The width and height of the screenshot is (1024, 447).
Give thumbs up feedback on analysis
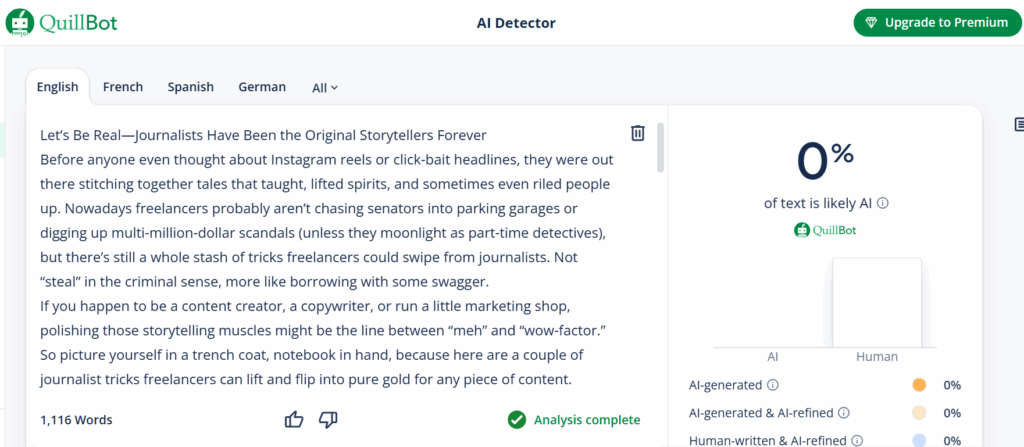[295, 420]
